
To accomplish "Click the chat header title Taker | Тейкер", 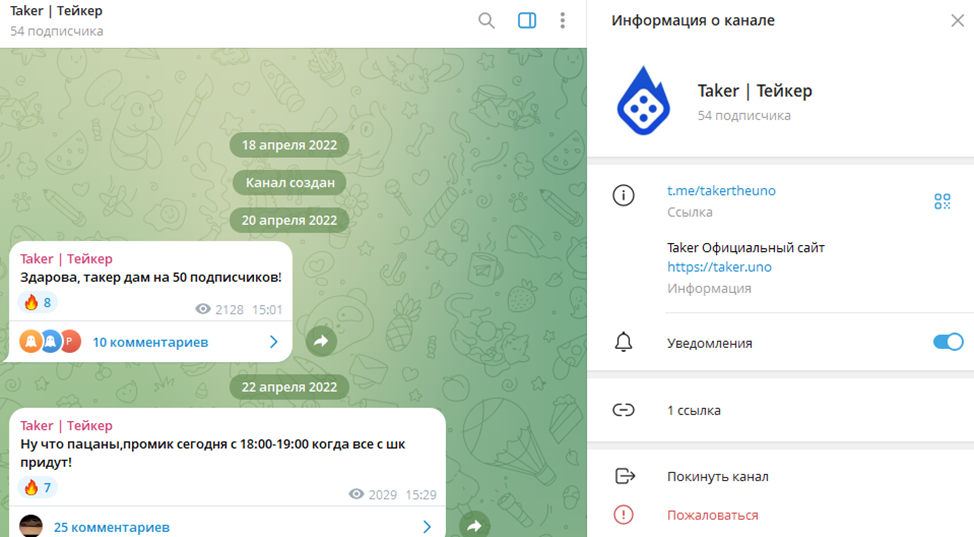I will [57, 11].
